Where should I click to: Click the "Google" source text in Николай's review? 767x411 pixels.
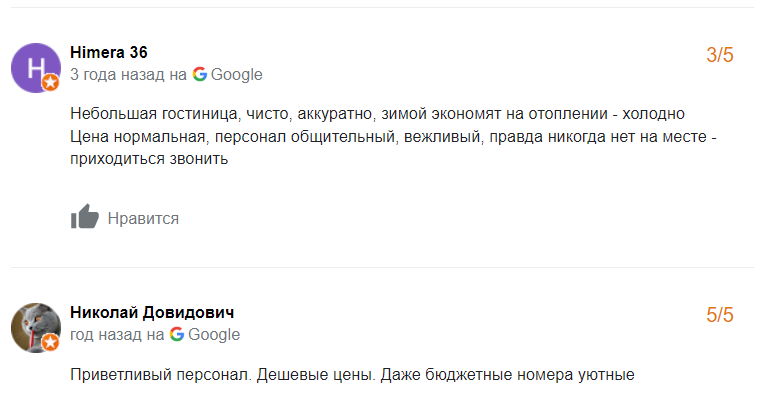pyautogui.click(x=214, y=334)
